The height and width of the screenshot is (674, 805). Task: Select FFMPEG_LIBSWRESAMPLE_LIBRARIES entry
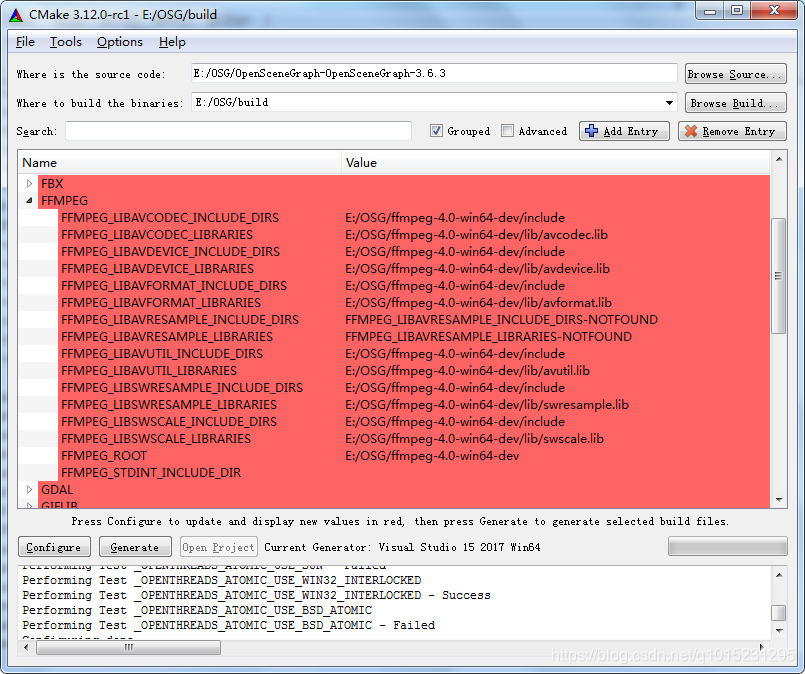click(169, 404)
